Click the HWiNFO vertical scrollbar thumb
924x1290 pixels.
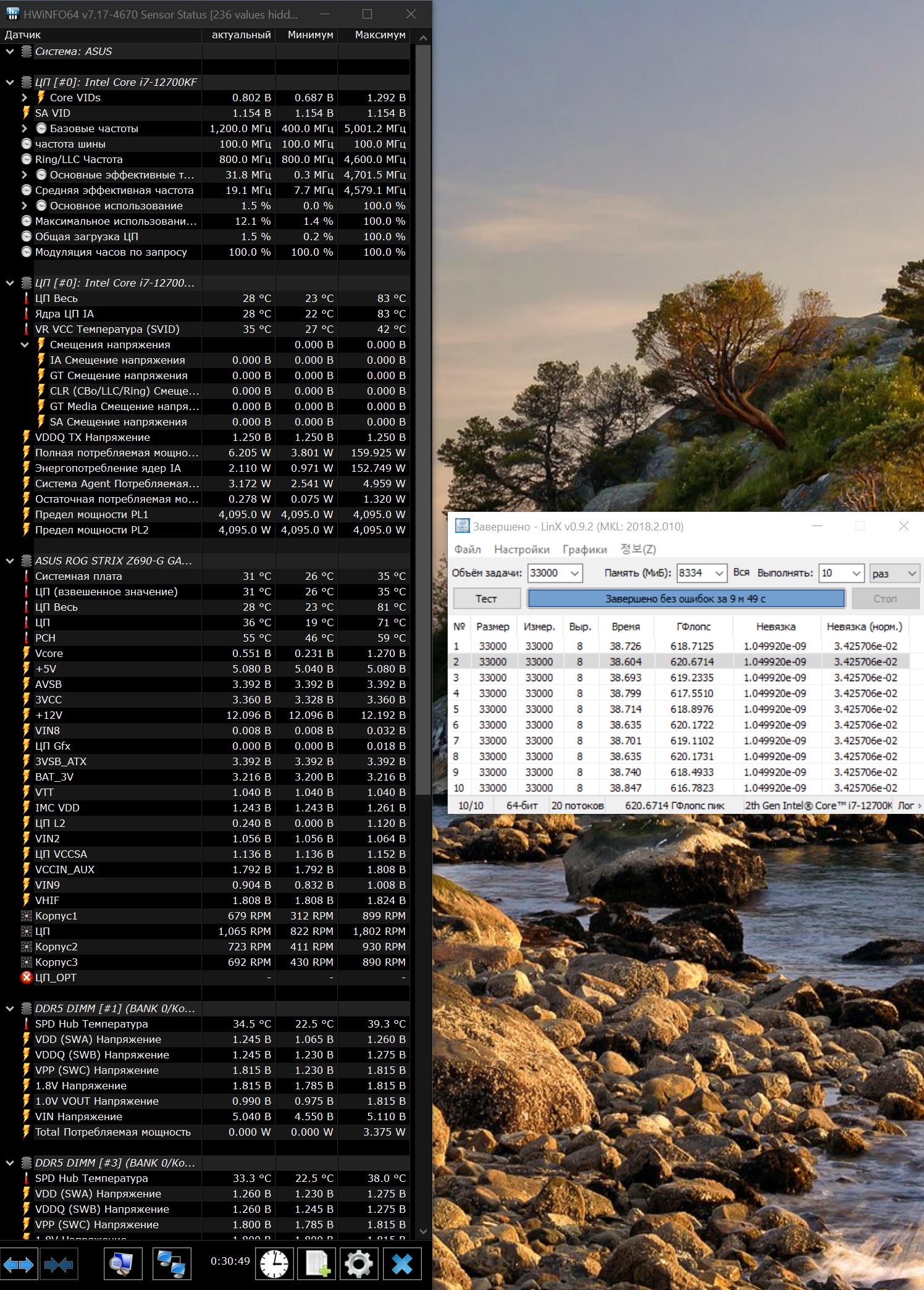pos(423,420)
